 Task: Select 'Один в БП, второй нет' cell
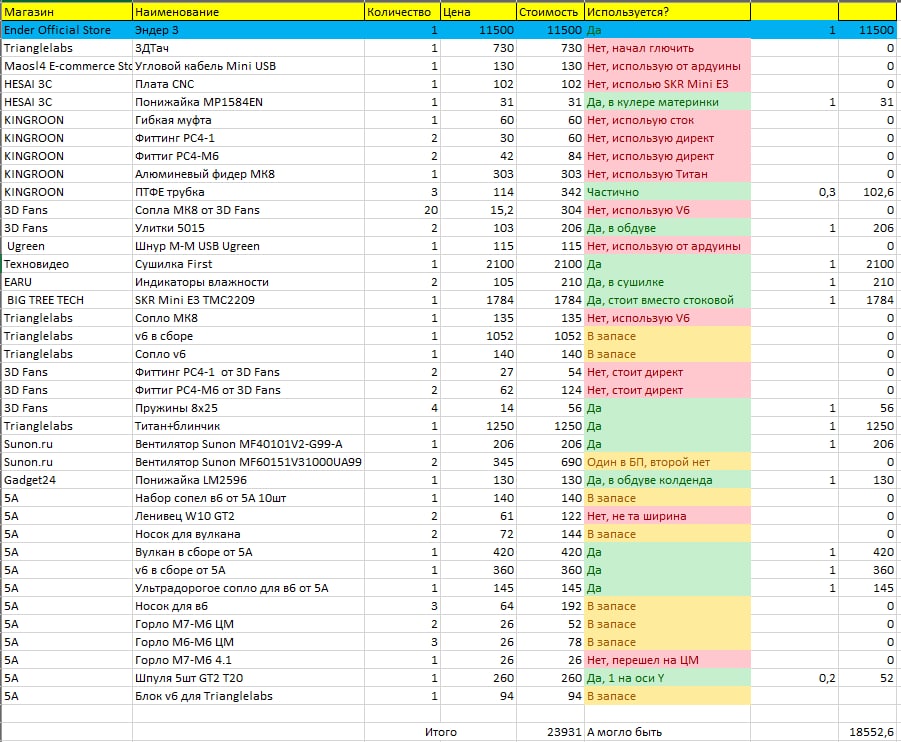(x=667, y=462)
